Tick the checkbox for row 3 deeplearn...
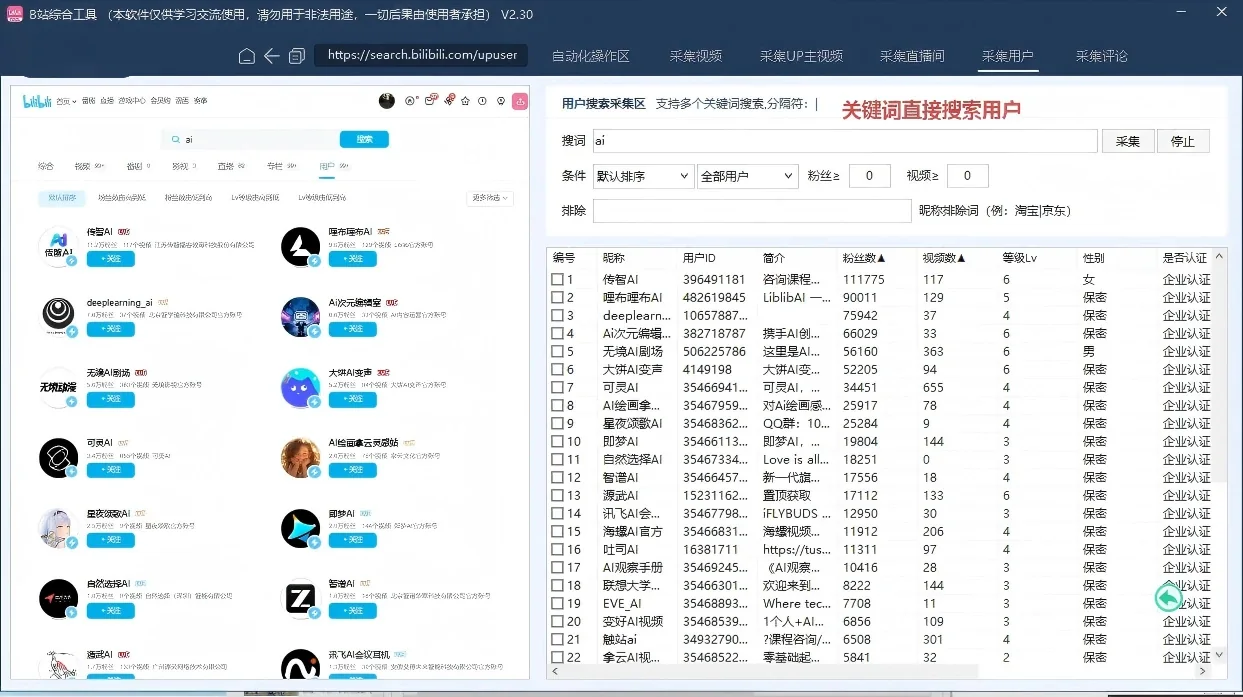The height and width of the screenshot is (697, 1243). [557, 316]
